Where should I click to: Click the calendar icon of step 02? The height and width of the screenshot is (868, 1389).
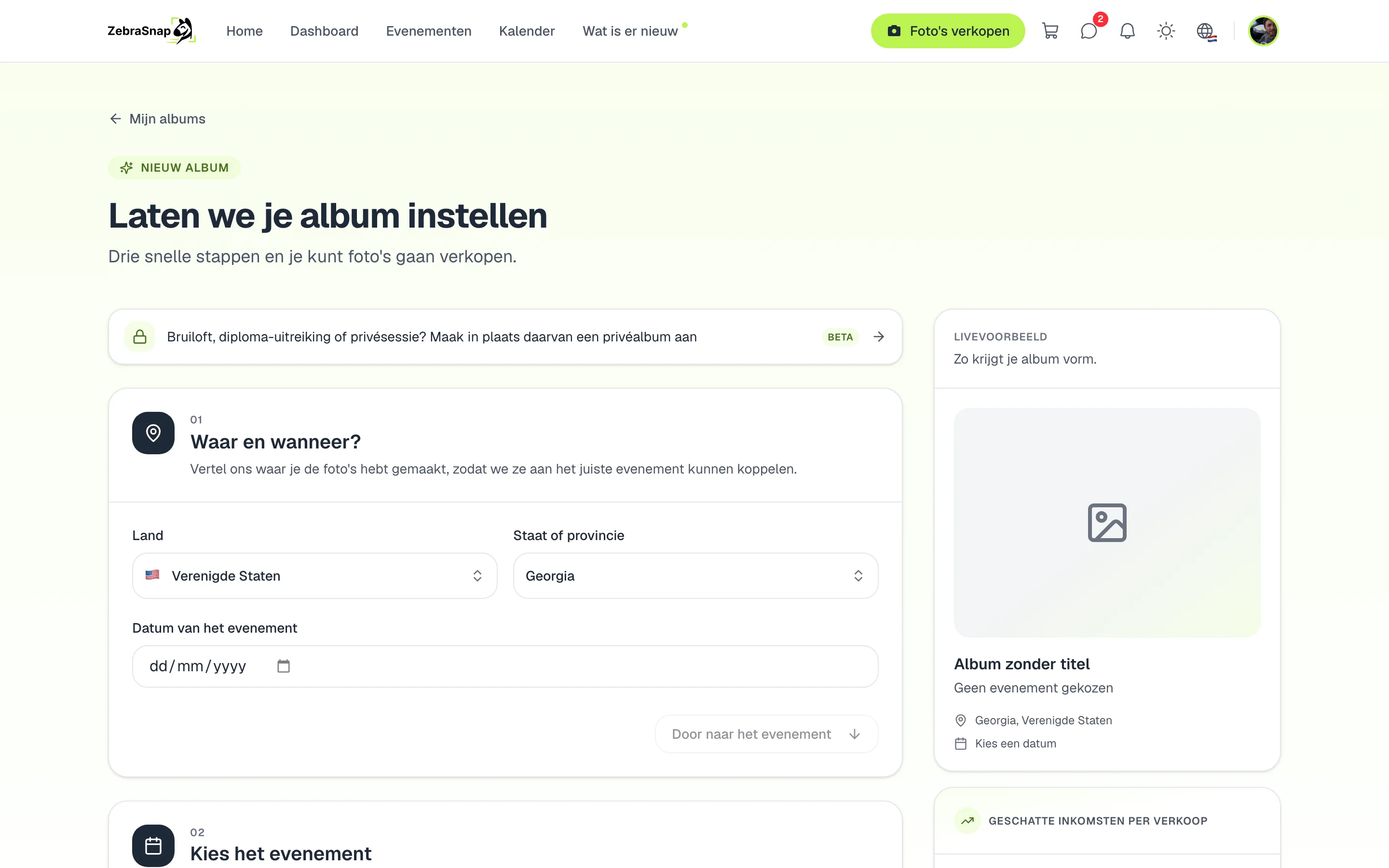(153, 846)
